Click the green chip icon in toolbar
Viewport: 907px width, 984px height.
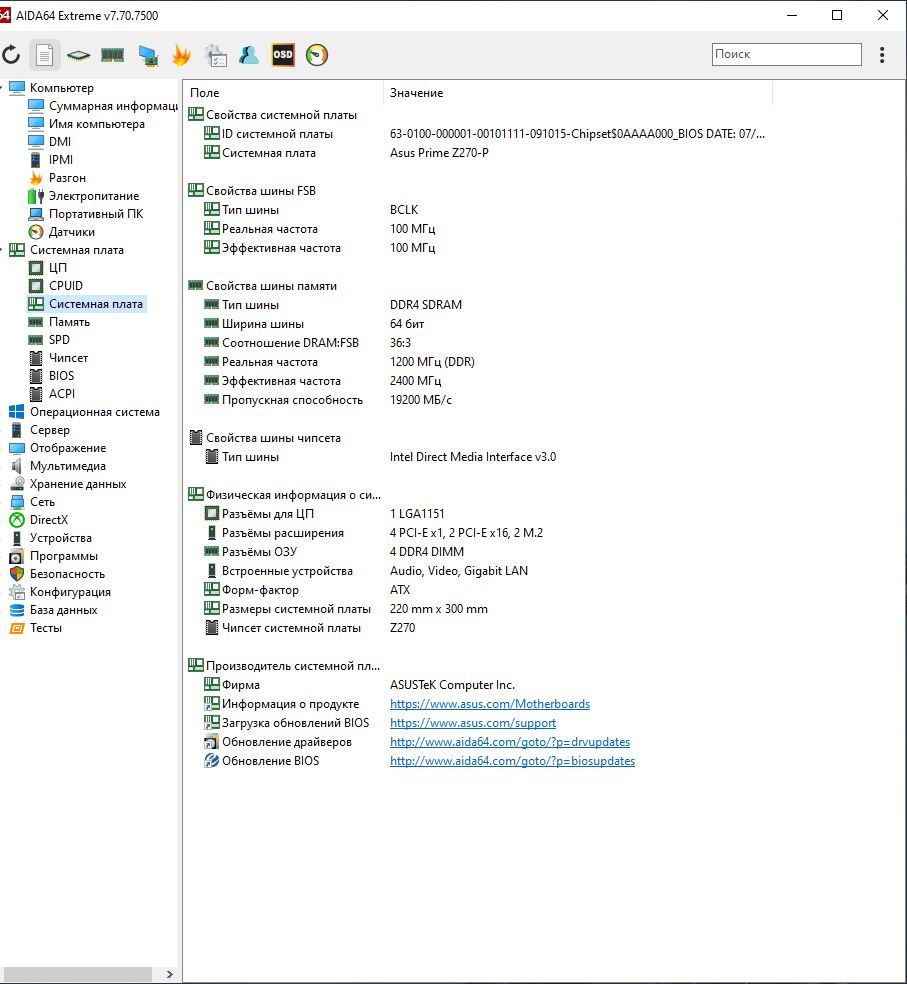coord(78,55)
